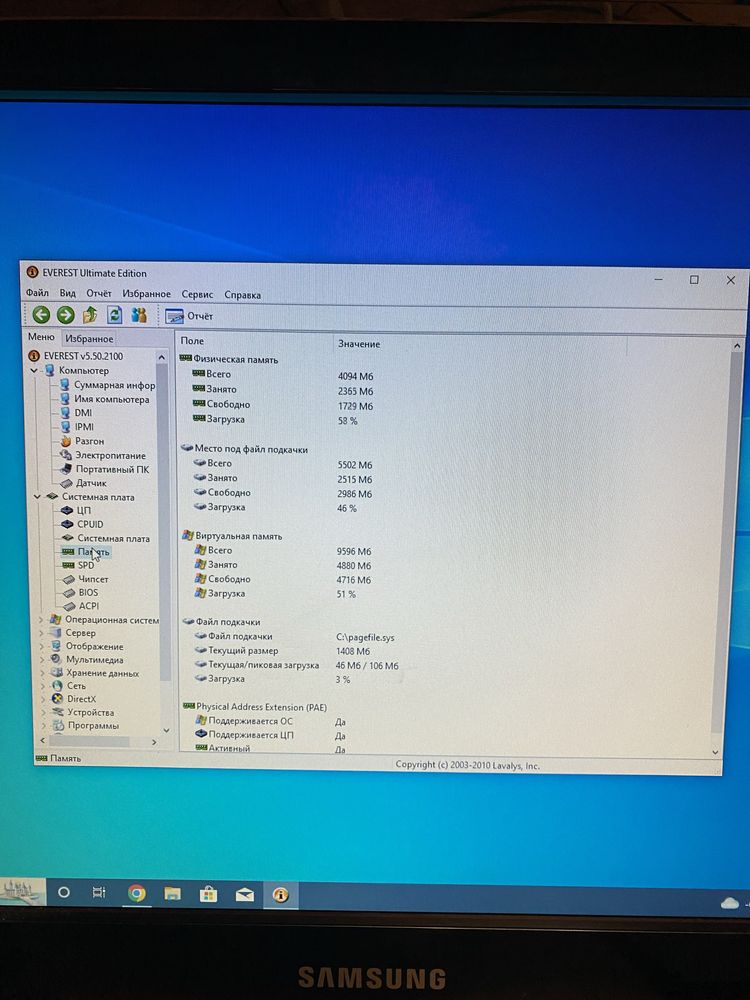Click the scroll-down arrow of details pane
This screenshot has width=750, height=1000.
coord(715,753)
